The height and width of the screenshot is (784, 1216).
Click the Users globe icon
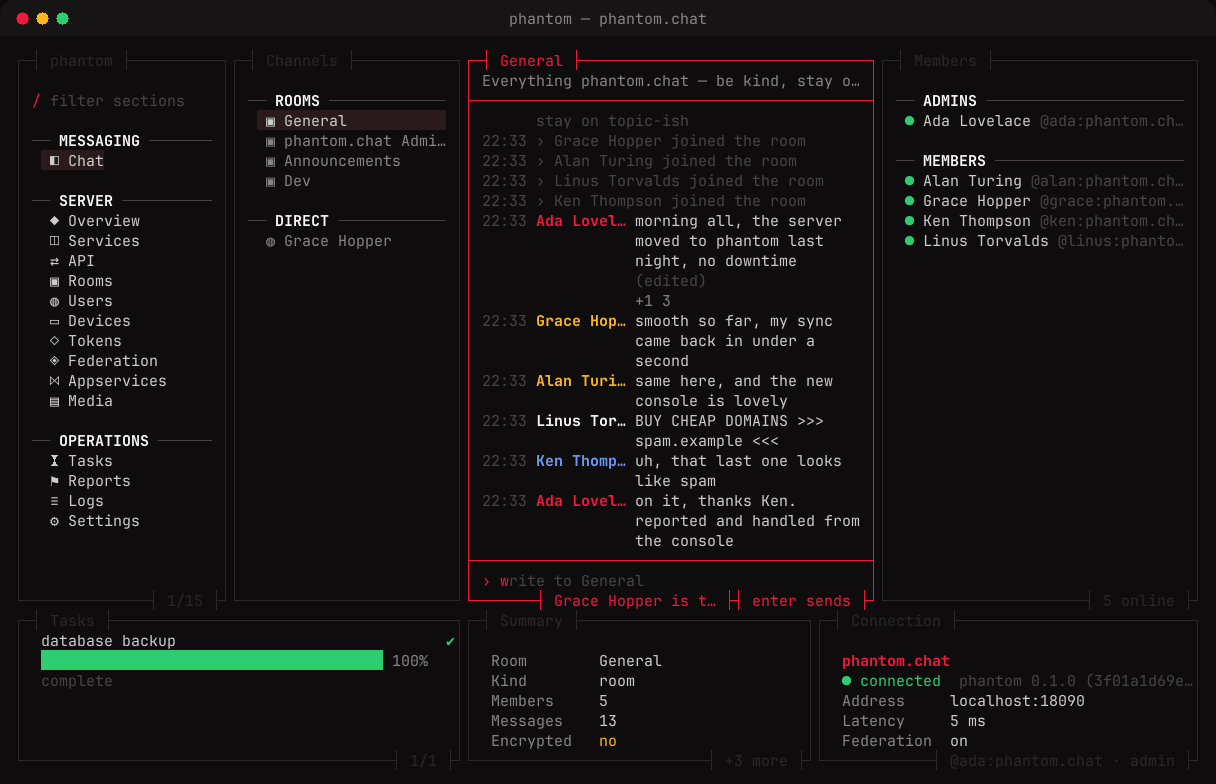(54, 301)
